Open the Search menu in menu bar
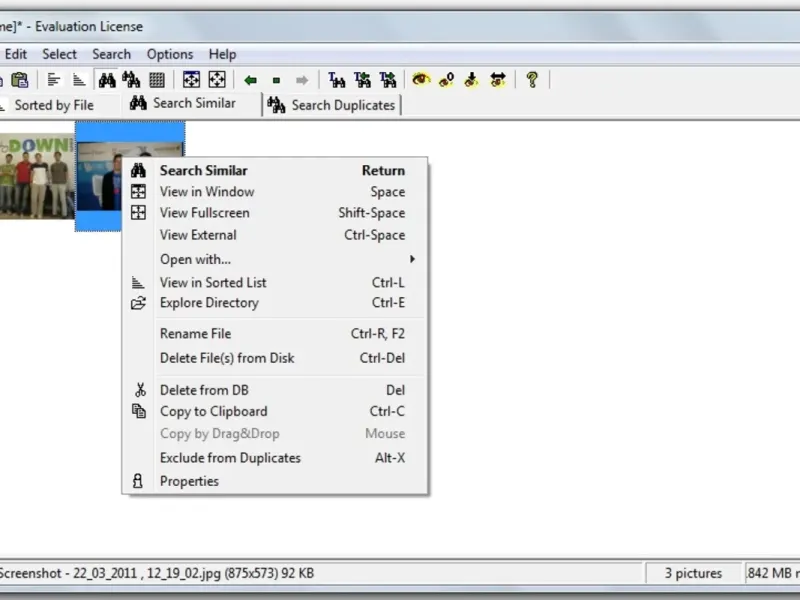Image resolution: width=800 pixels, height=600 pixels. (111, 54)
